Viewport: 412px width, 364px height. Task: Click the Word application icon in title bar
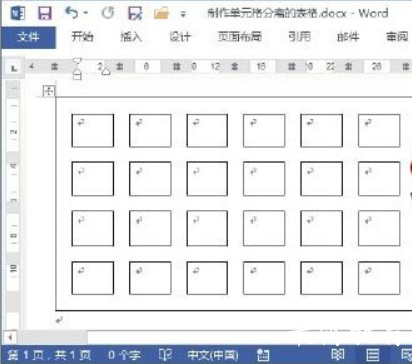(x=17, y=14)
